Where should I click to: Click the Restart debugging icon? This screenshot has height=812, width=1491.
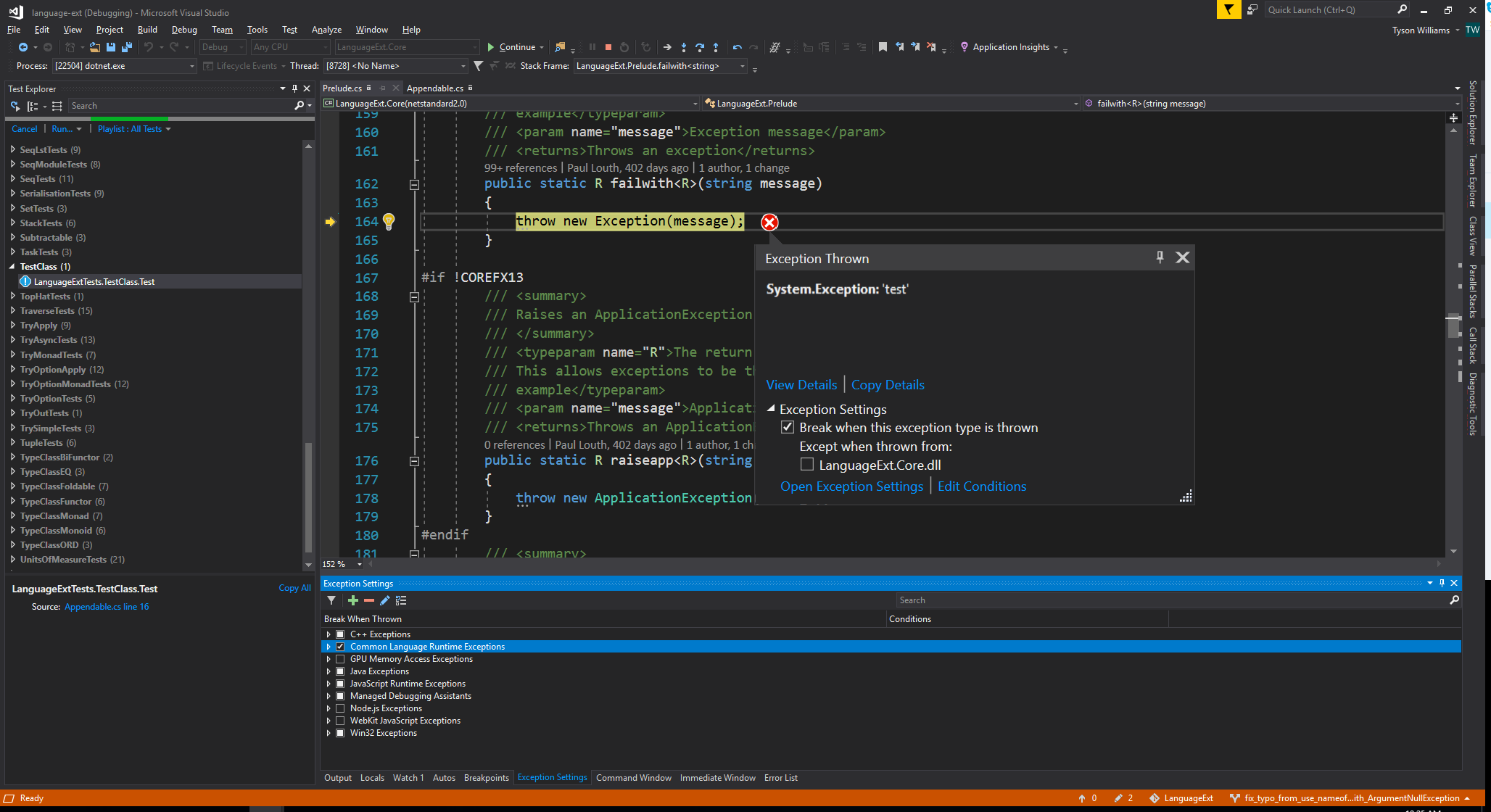click(624, 47)
